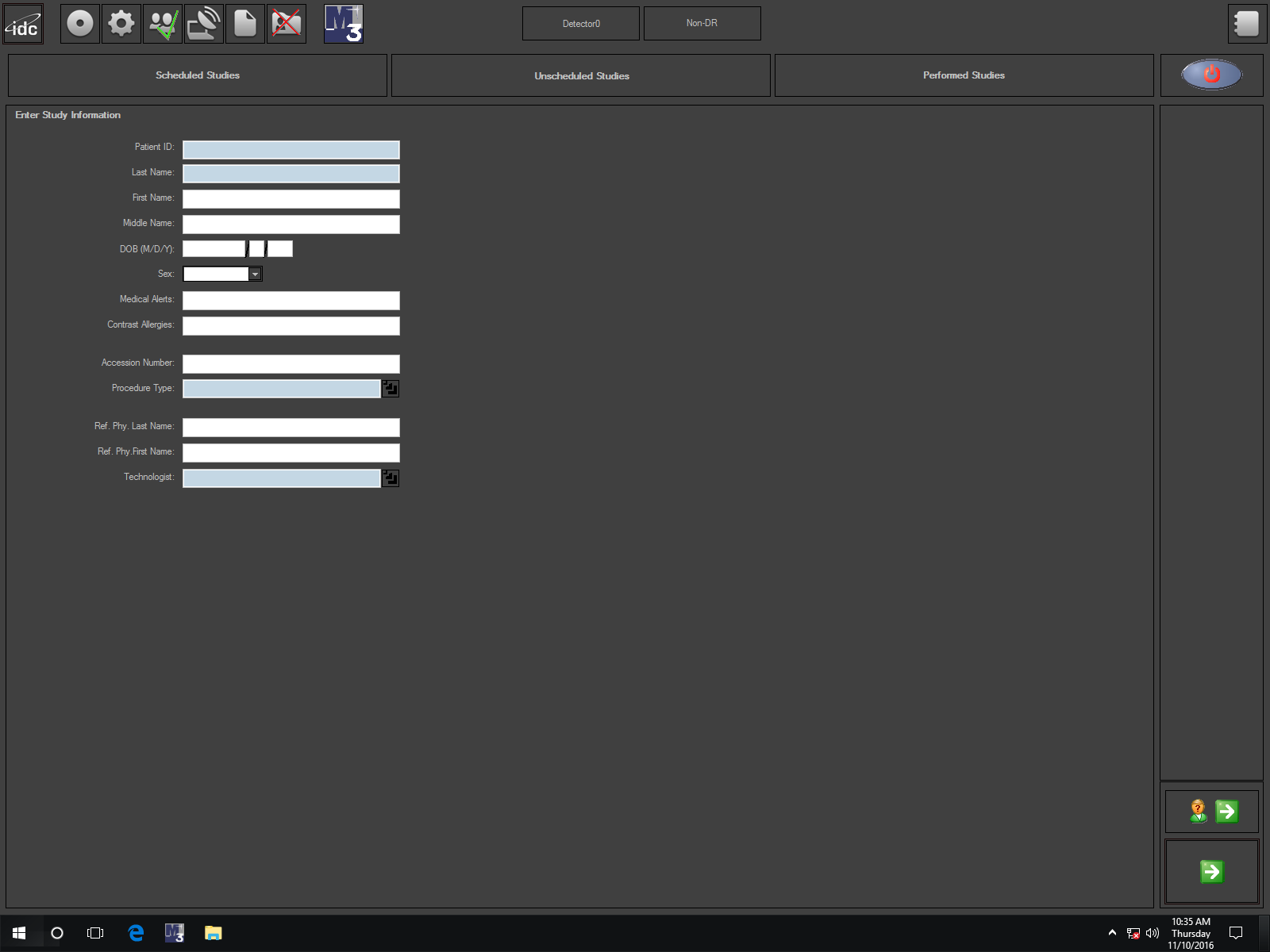Click the Non-DR button
The width and height of the screenshot is (1270, 952).
pyautogui.click(x=702, y=24)
